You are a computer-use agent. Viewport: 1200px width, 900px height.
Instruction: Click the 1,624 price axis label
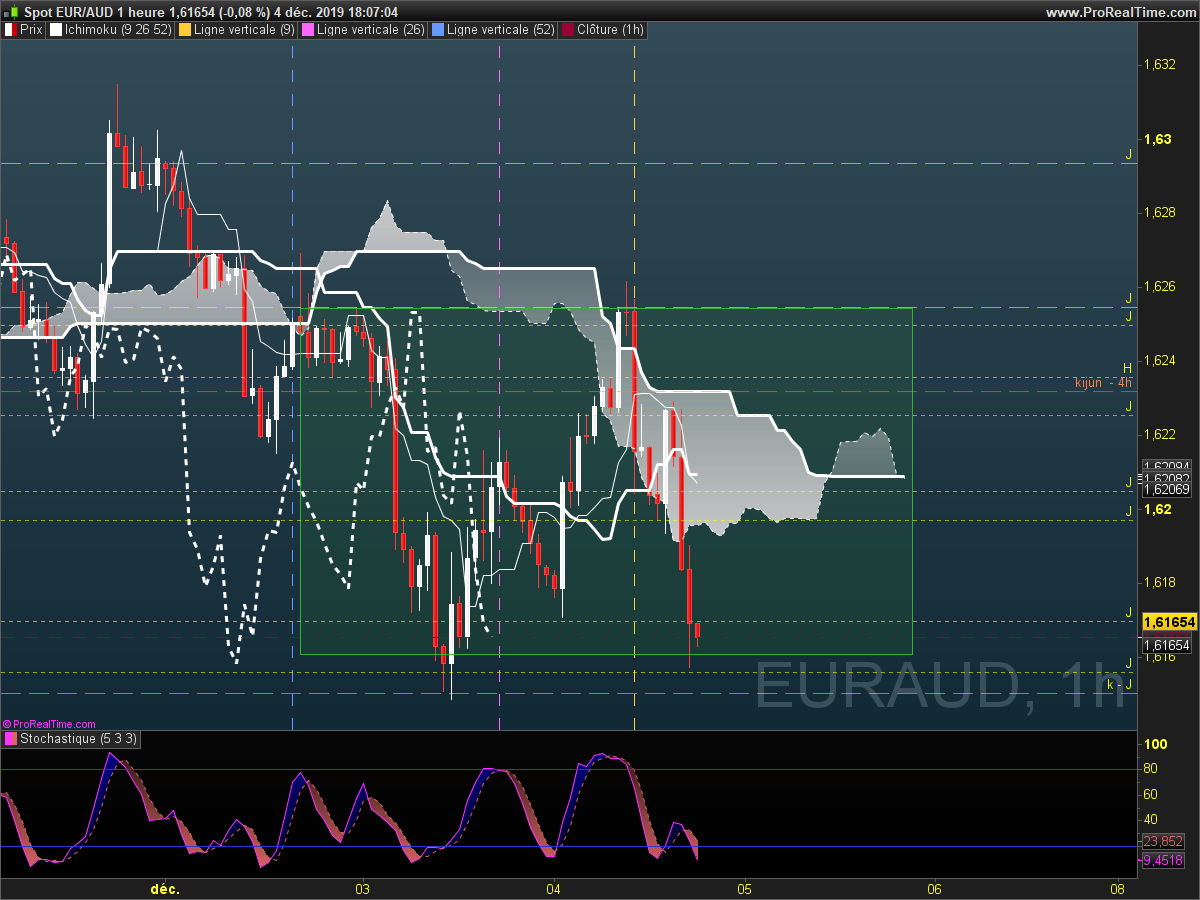tap(1159, 360)
